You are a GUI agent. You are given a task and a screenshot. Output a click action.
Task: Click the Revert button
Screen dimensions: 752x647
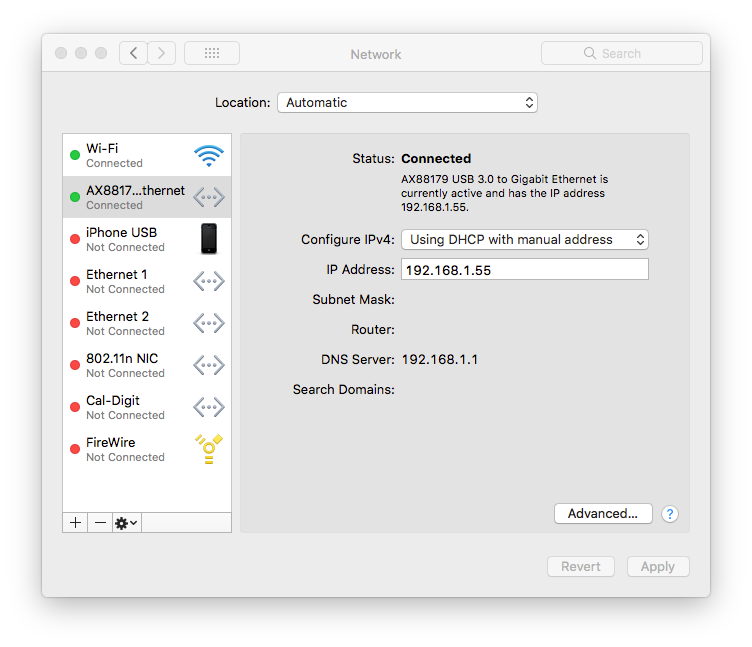coord(581,566)
